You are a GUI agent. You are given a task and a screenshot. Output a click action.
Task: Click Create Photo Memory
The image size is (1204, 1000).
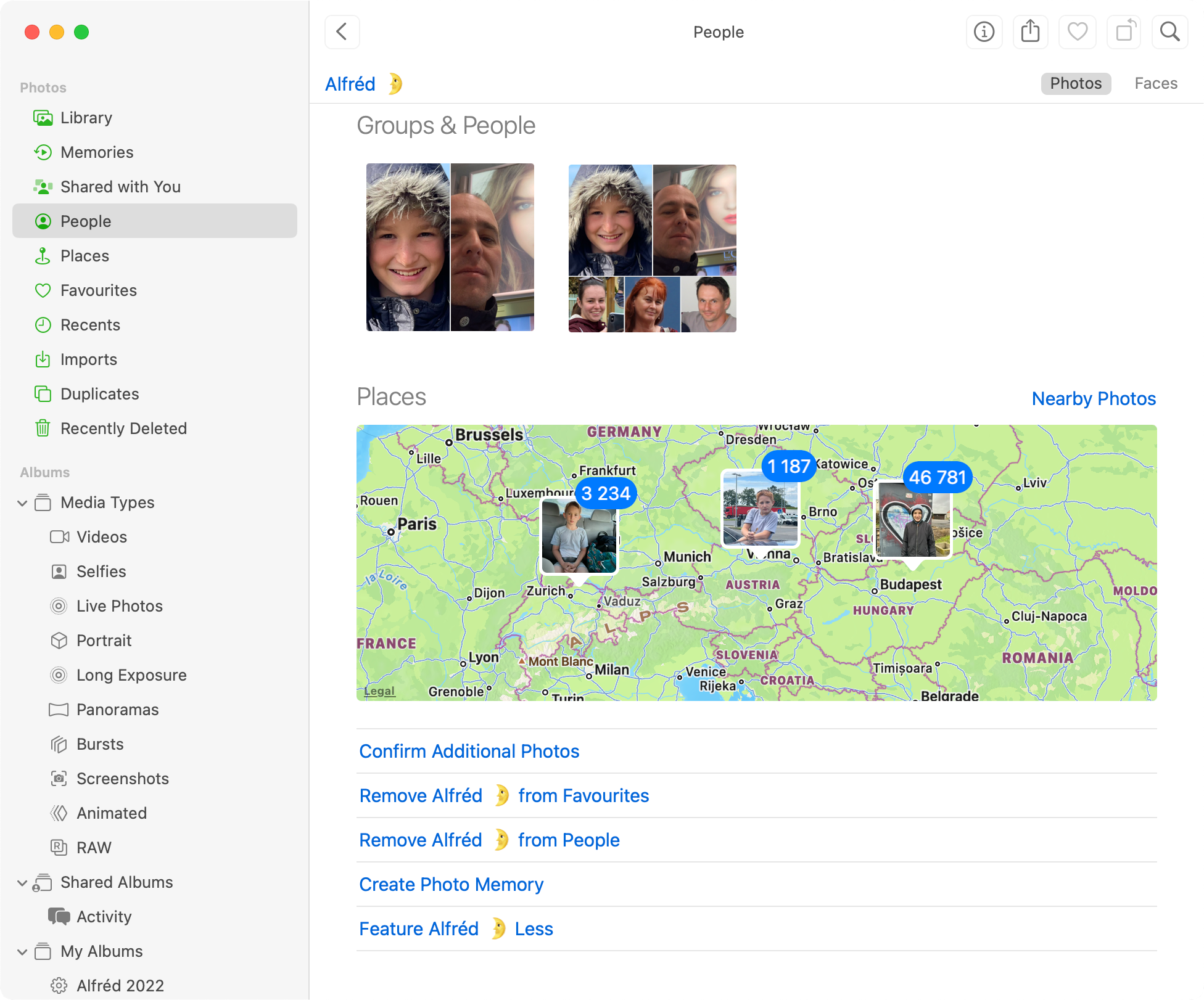(x=451, y=885)
